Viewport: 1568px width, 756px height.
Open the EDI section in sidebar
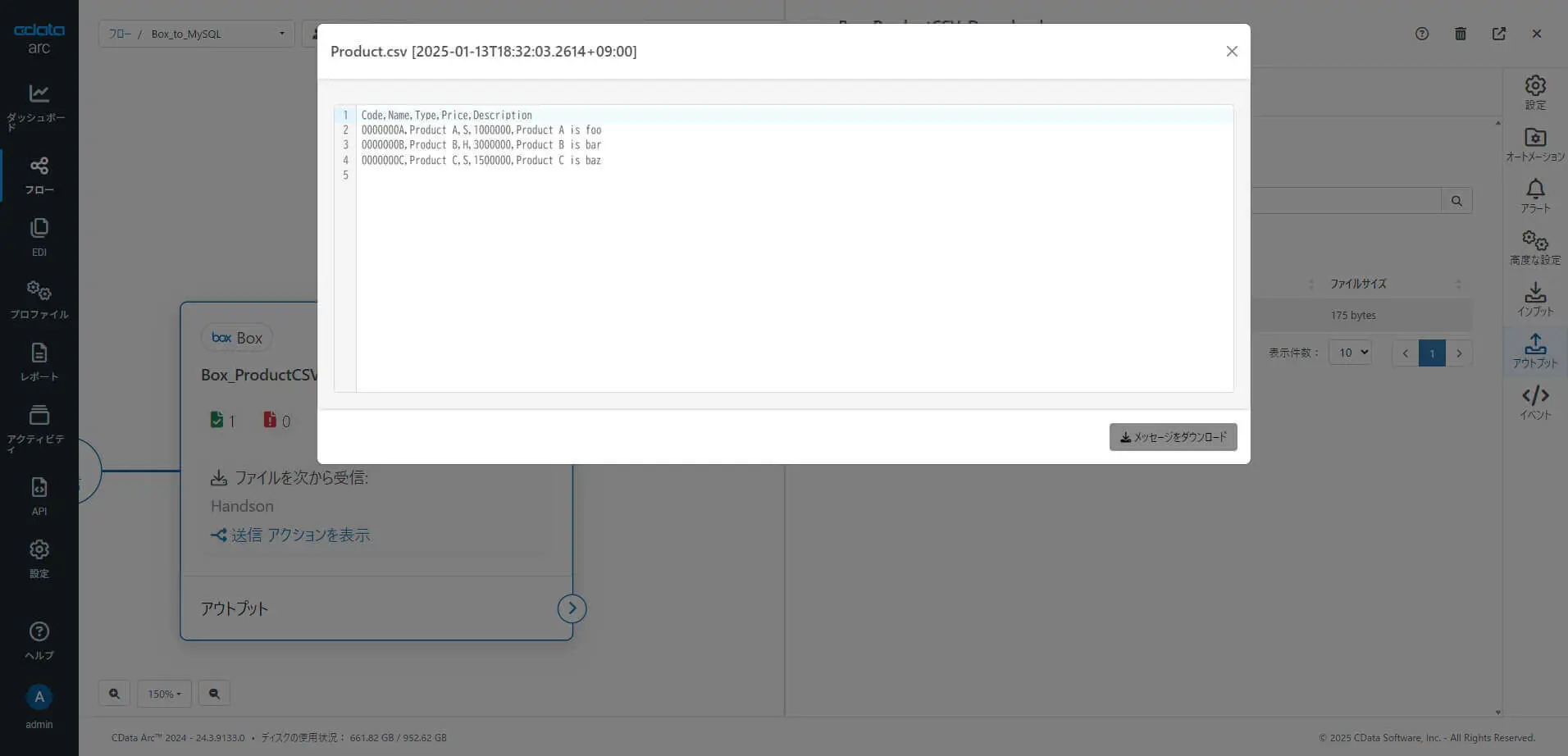[x=39, y=238]
